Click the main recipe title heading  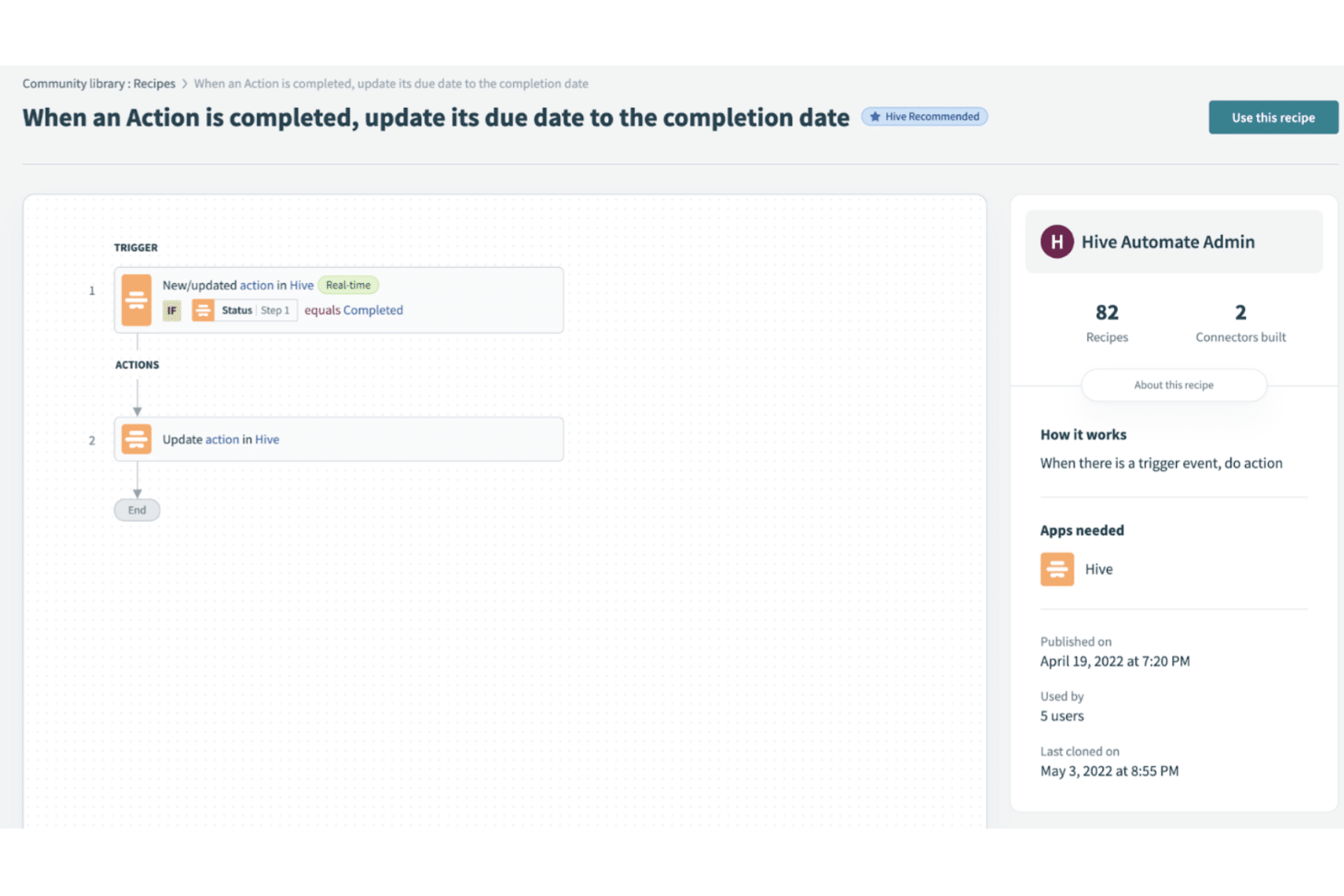(436, 118)
